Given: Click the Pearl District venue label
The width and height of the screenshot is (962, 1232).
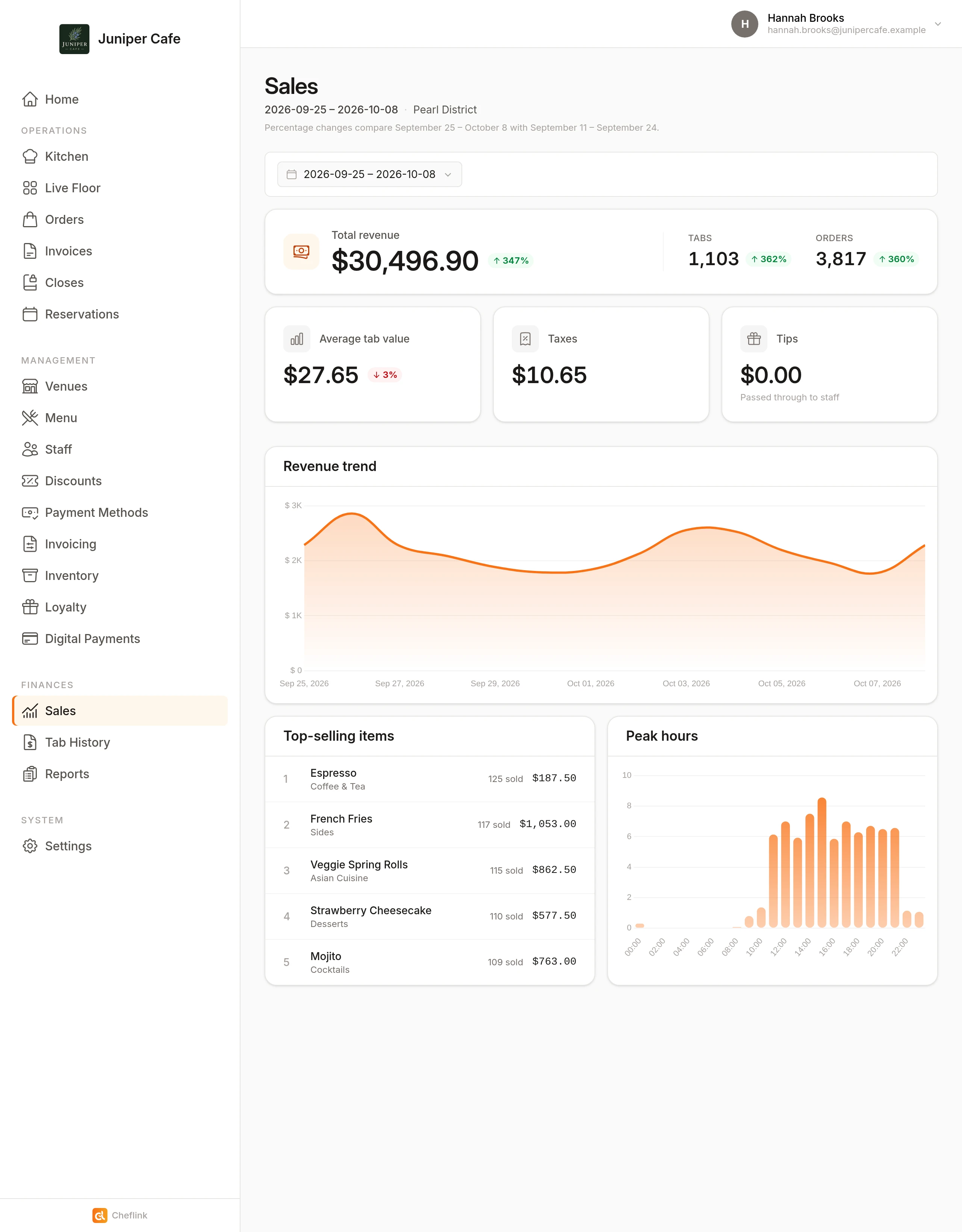Looking at the screenshot, I should coord(445,109).
